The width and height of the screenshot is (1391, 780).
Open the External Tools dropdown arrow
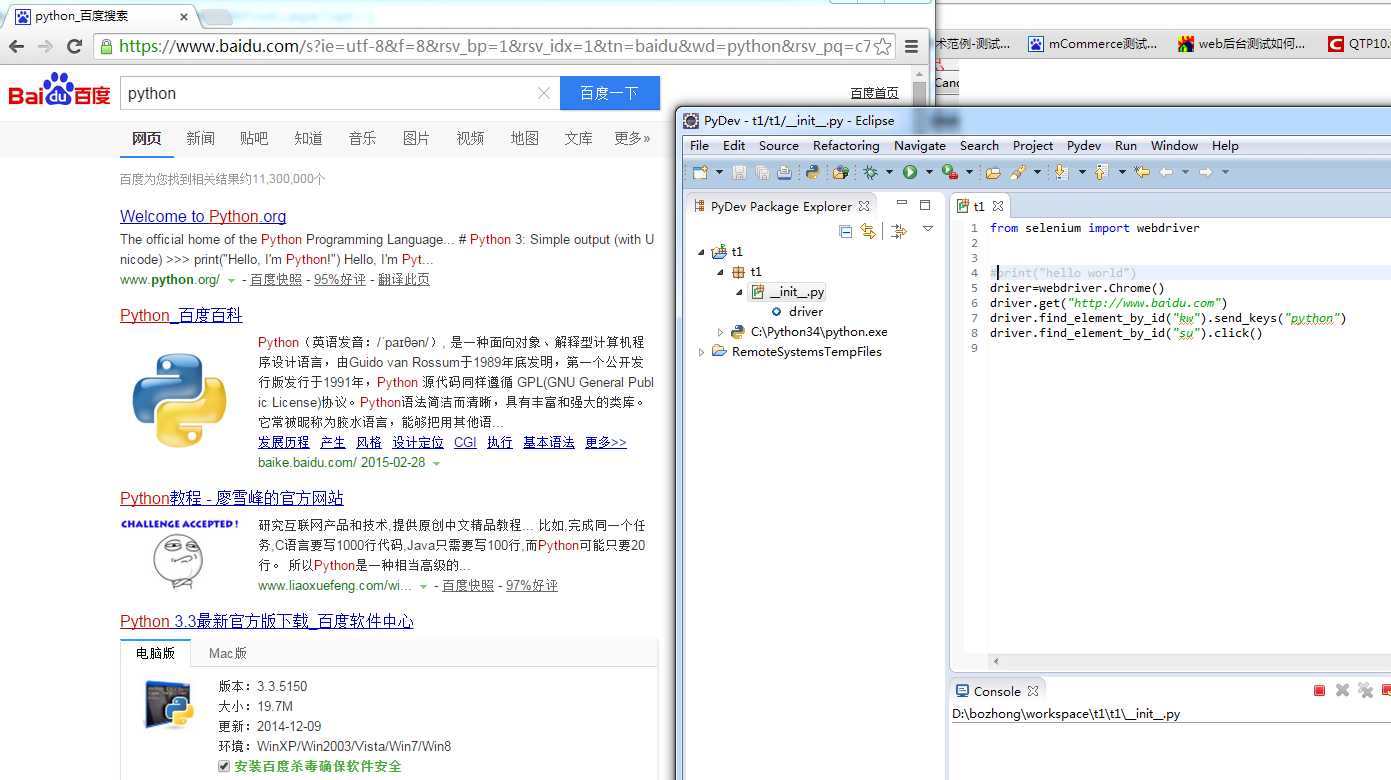969,172
